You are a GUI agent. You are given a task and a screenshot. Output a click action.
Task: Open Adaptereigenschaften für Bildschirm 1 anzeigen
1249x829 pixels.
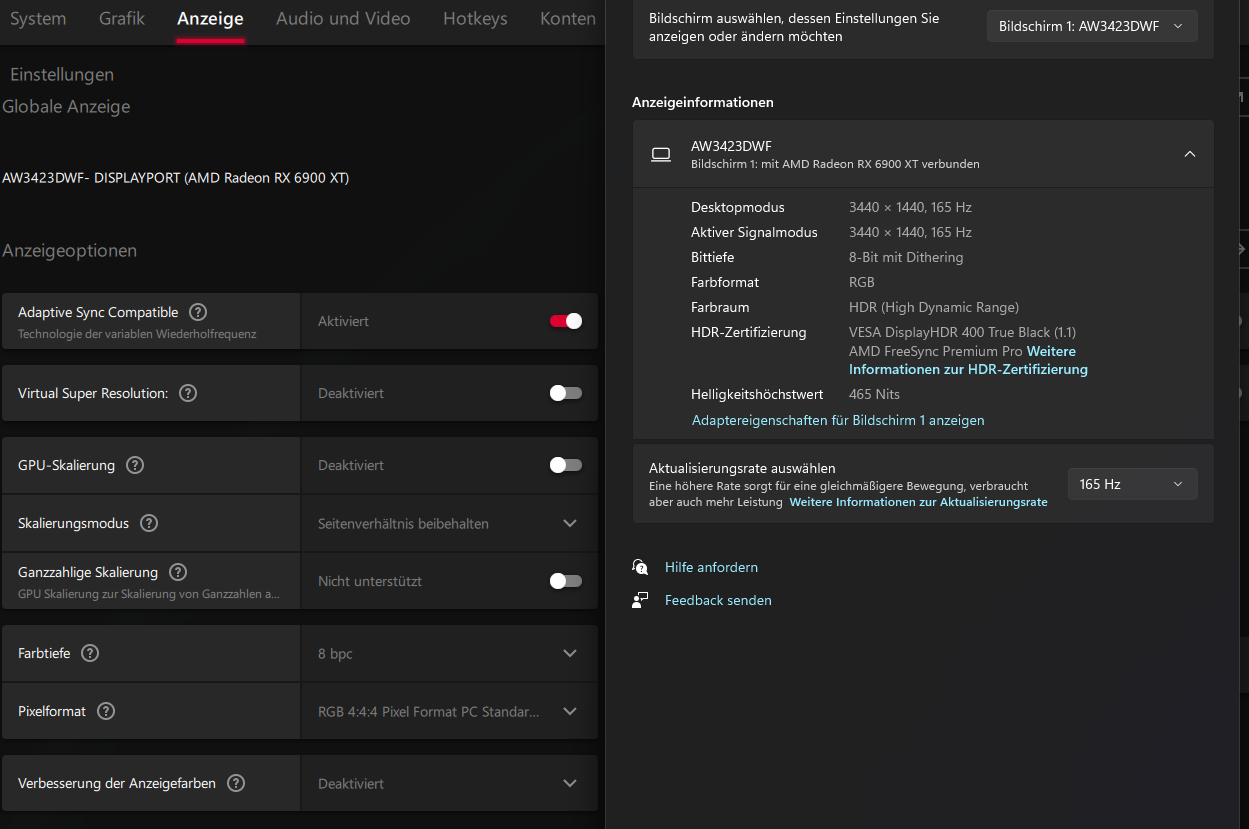[x=838, y=420]
